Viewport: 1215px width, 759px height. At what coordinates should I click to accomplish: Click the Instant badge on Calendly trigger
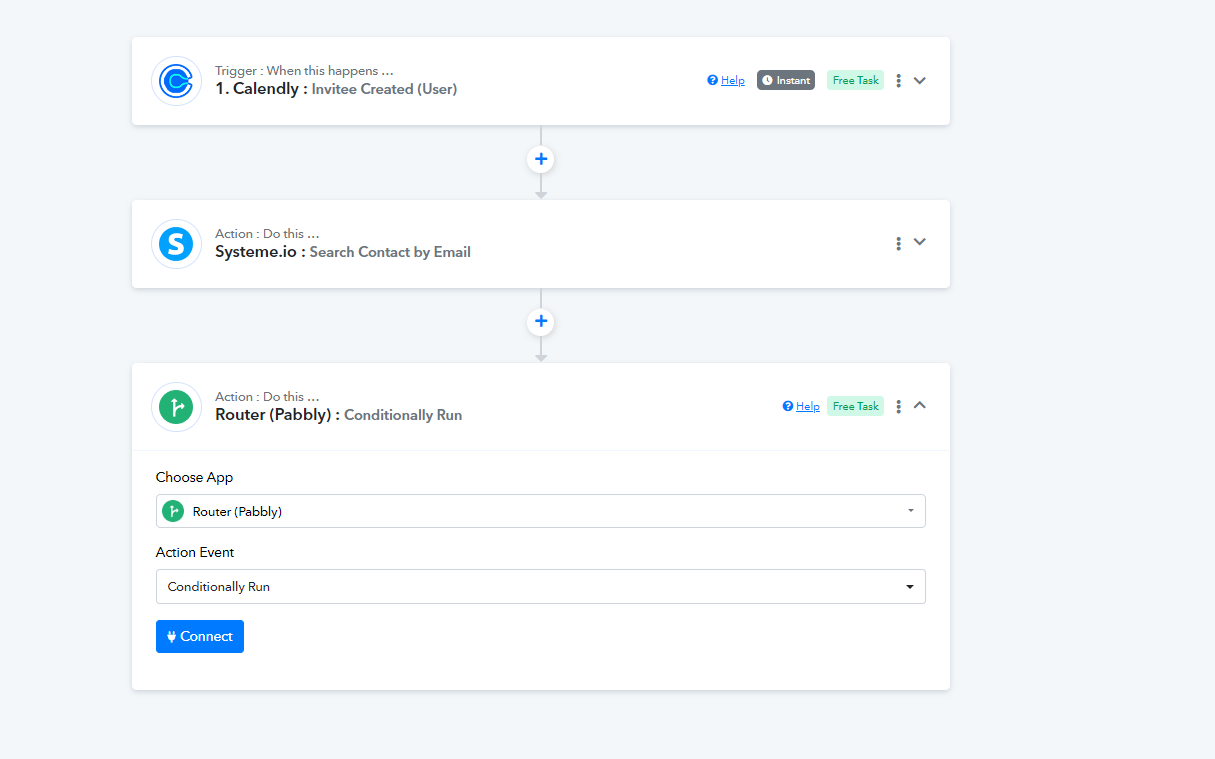click(x=786, y=80)
